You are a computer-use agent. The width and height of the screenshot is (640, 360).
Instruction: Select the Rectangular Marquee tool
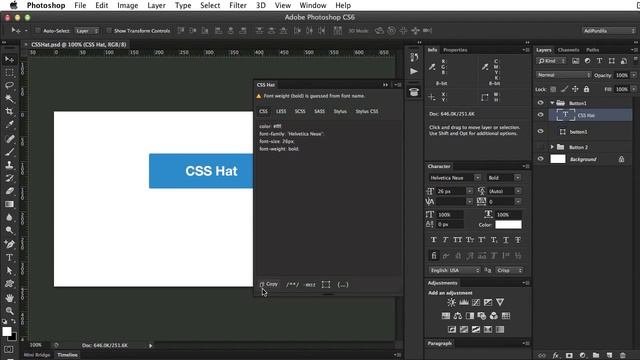coord(9,73)
